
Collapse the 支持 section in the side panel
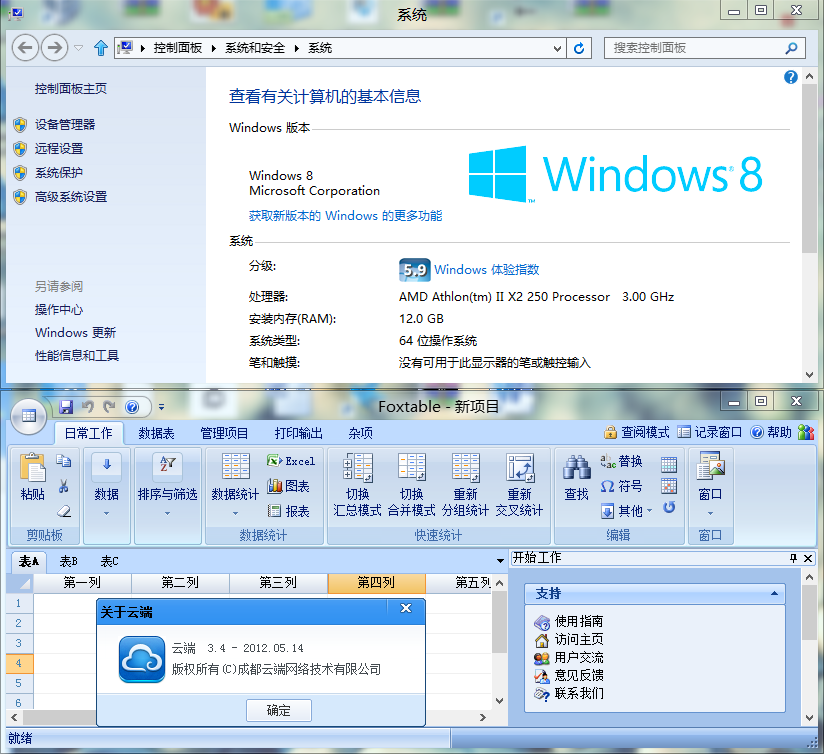coord(773,594)
